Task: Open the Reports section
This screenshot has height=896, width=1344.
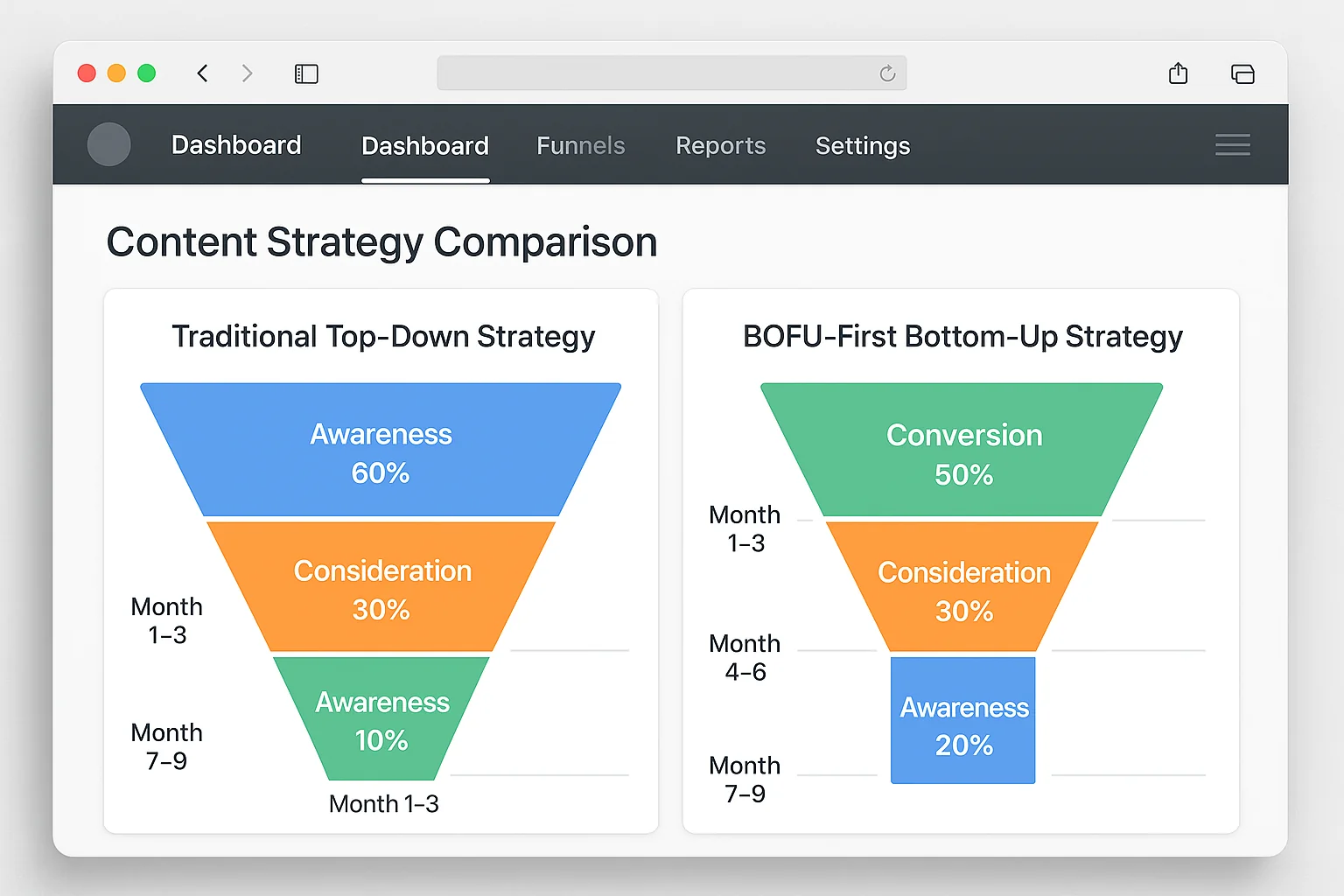Action: (720, 146)
